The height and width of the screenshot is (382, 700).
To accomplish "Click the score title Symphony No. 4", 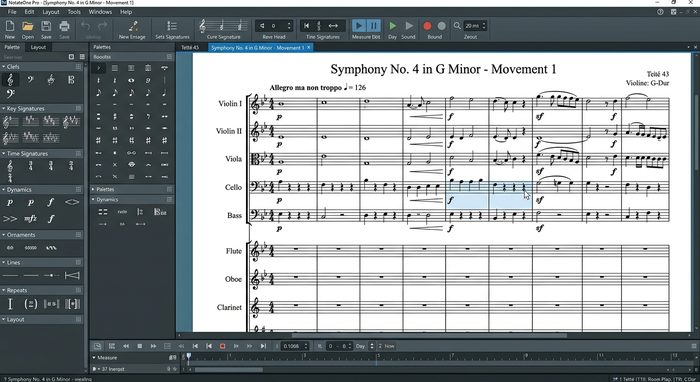I will click(443, 69).
